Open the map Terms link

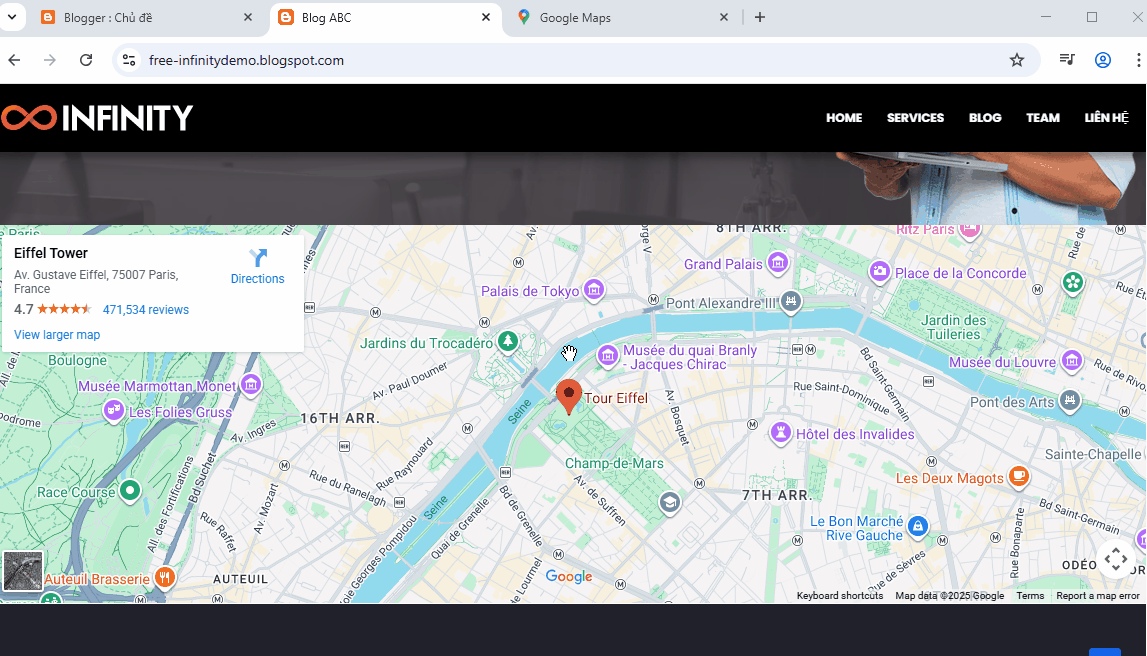point(1030,596)
